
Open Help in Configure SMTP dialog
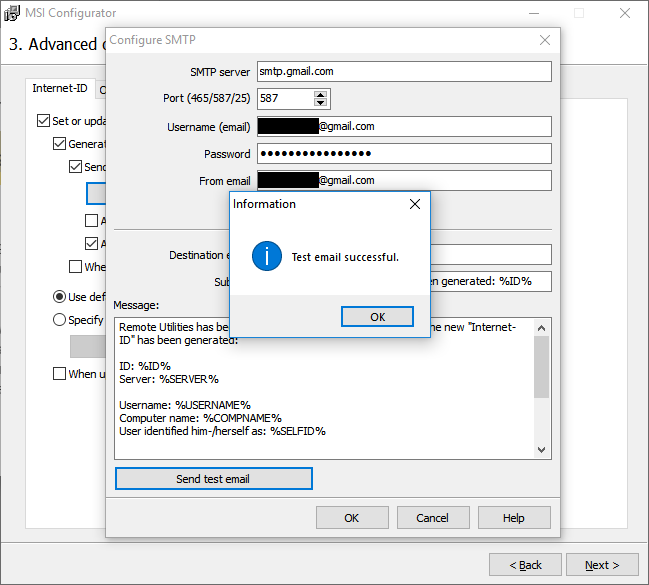click(513, 518)
